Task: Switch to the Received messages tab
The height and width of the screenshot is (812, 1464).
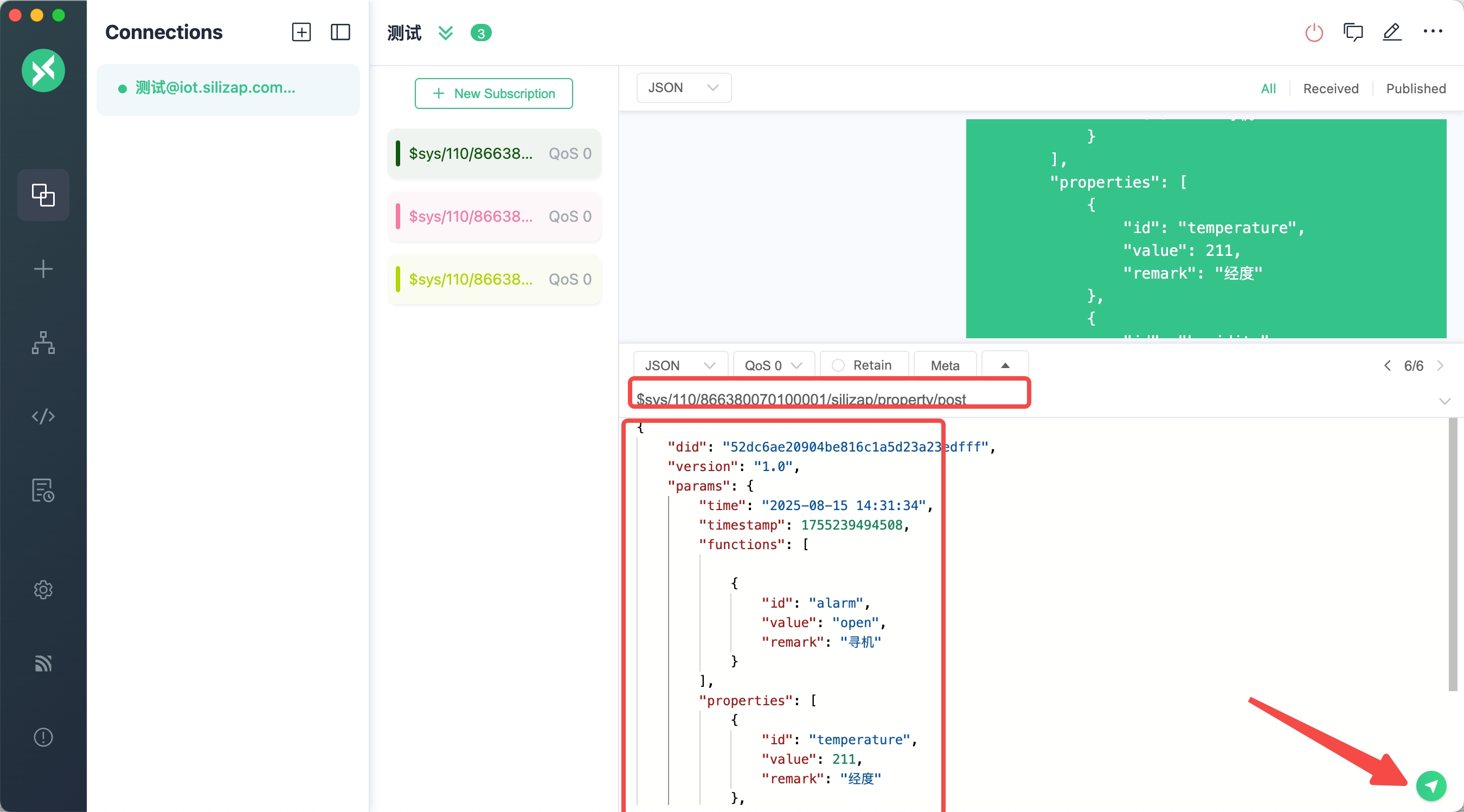Action: point(1330,89)
